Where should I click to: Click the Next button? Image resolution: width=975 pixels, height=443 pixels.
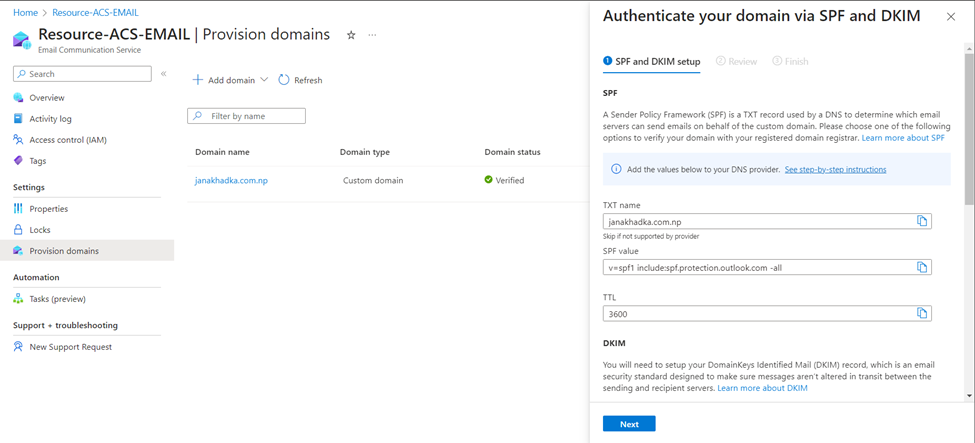(x=629, y=424)
